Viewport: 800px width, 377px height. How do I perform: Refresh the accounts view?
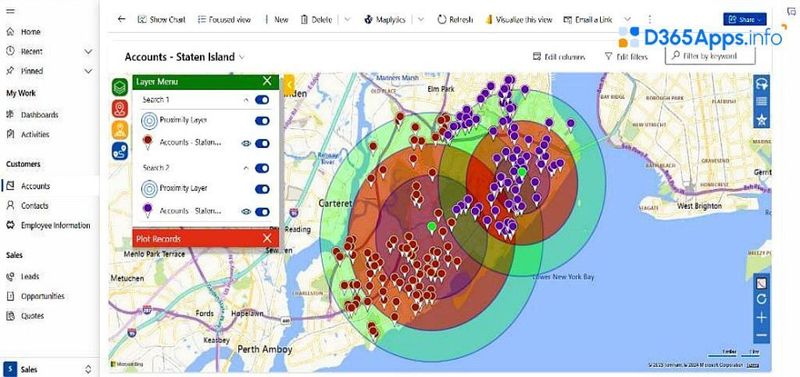[455, 19]
